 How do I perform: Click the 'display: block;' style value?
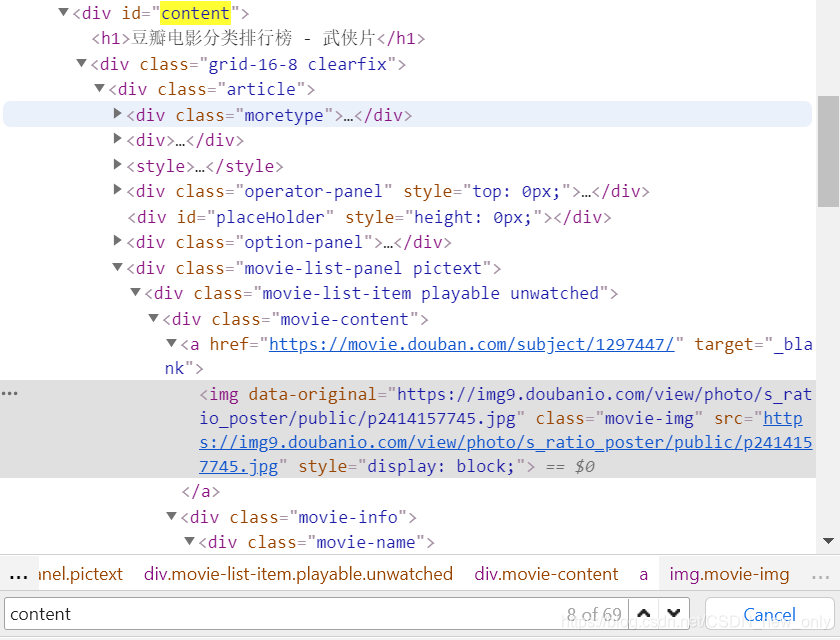coord(441,466)
